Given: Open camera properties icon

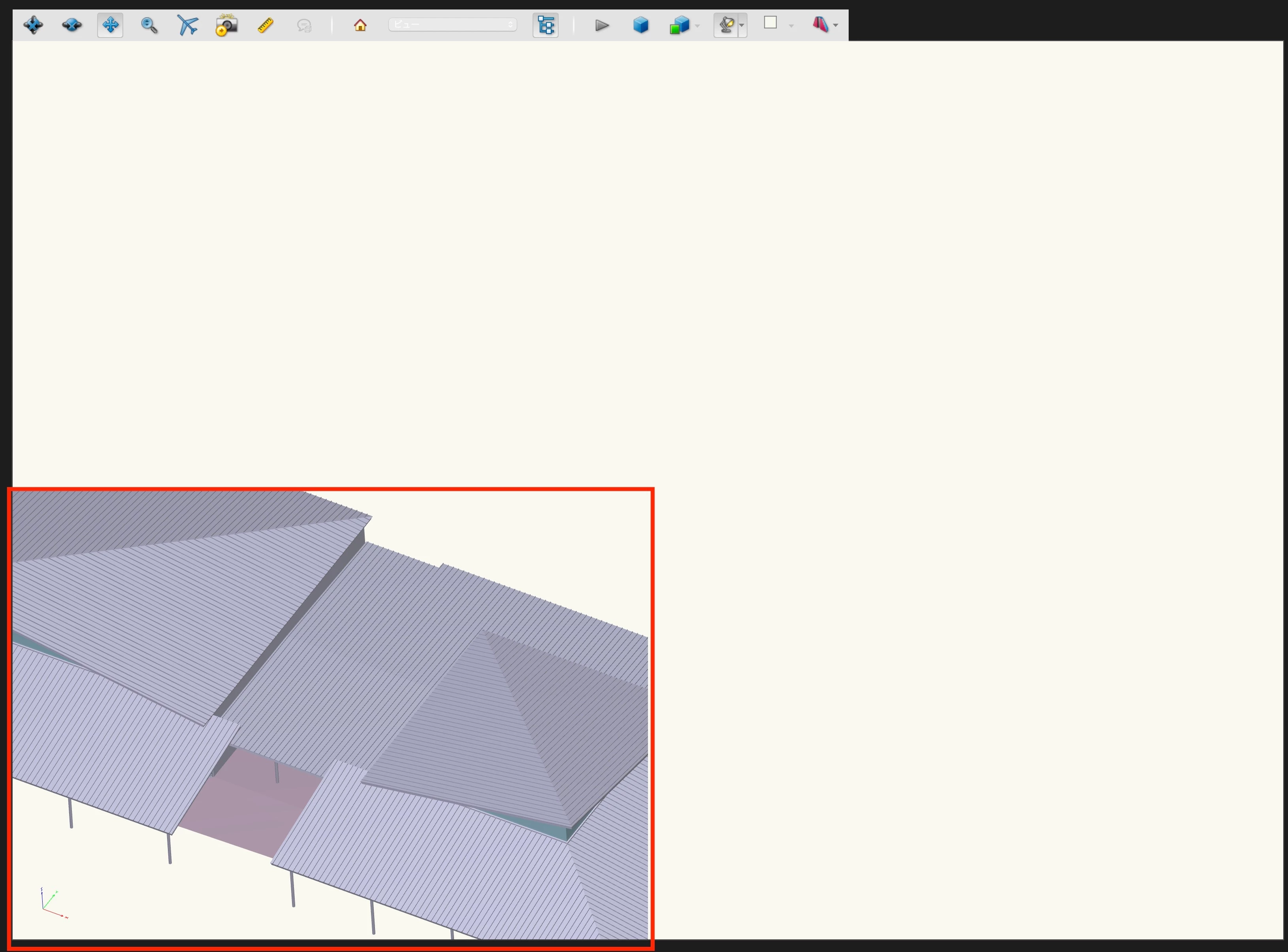Looking at the screenshot, I should (x=226, y=25).
